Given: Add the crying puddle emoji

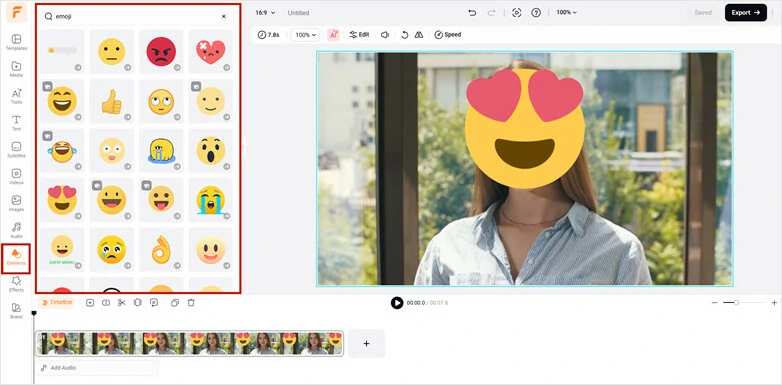Looking at the screenshot, I should [x=161, y=151].
